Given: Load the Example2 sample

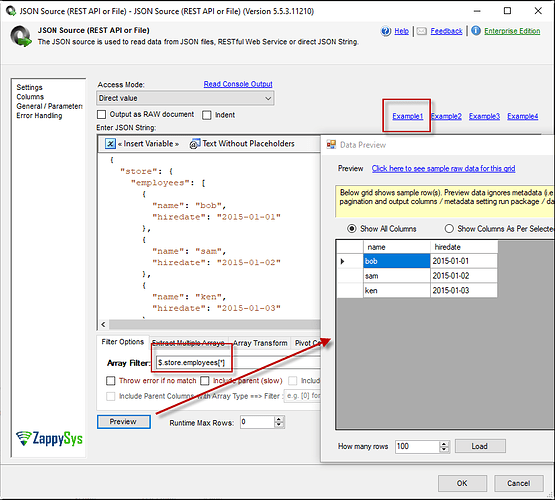Looking at the screenshot, I should tap(446, 116).
